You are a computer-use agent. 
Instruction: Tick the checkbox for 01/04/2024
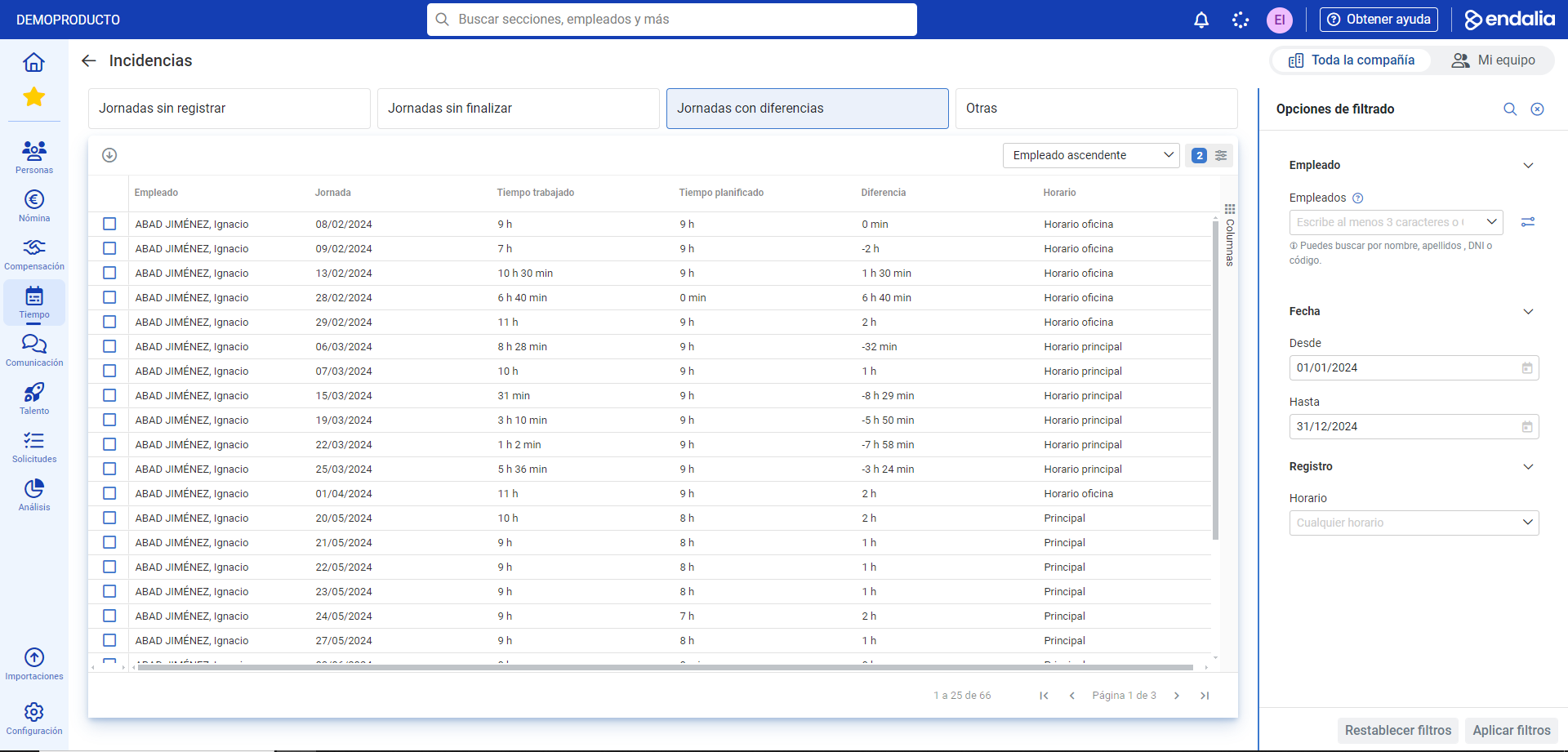(x=109, y=493)
